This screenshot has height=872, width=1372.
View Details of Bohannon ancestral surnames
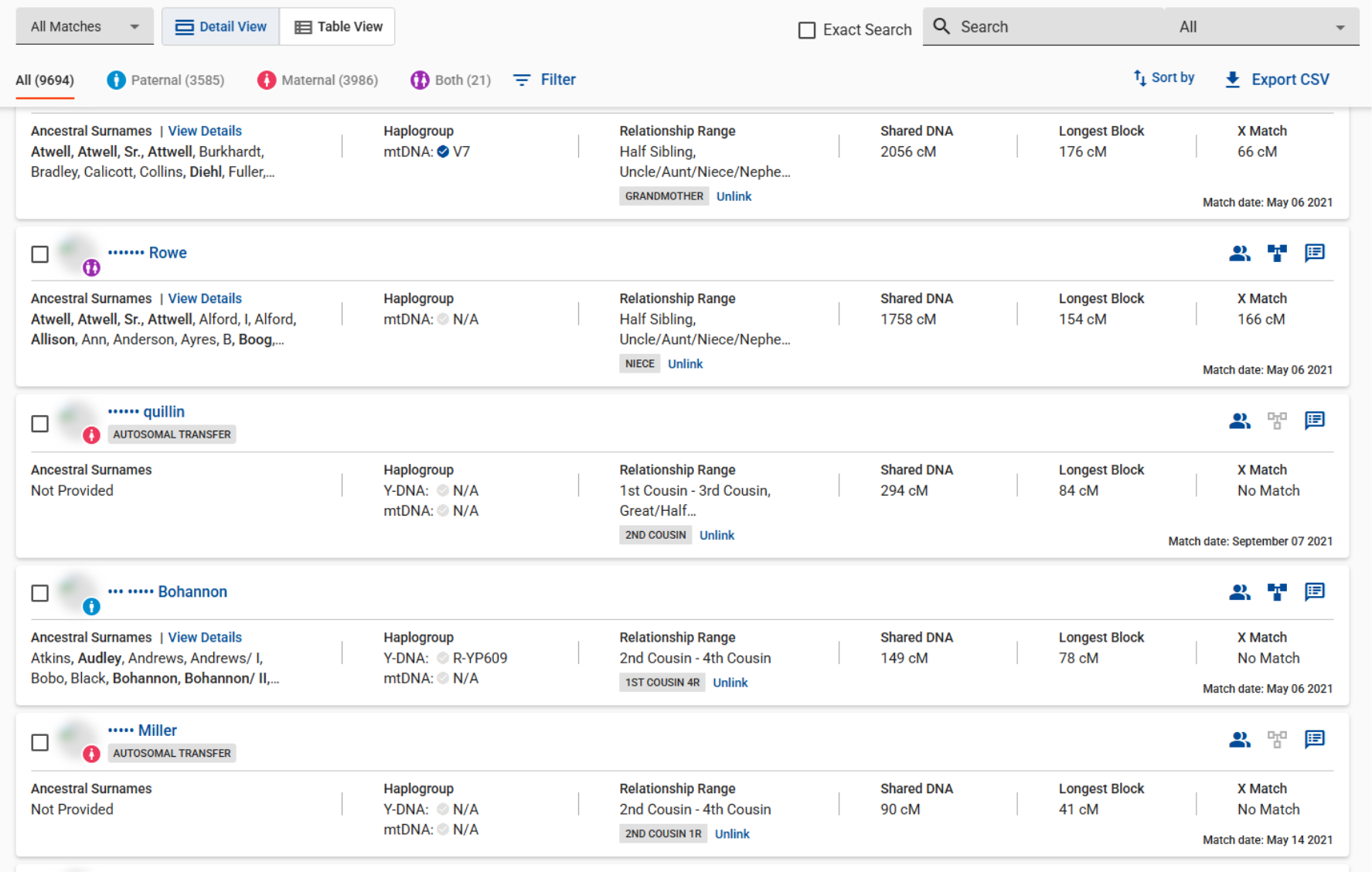(205, 638)
